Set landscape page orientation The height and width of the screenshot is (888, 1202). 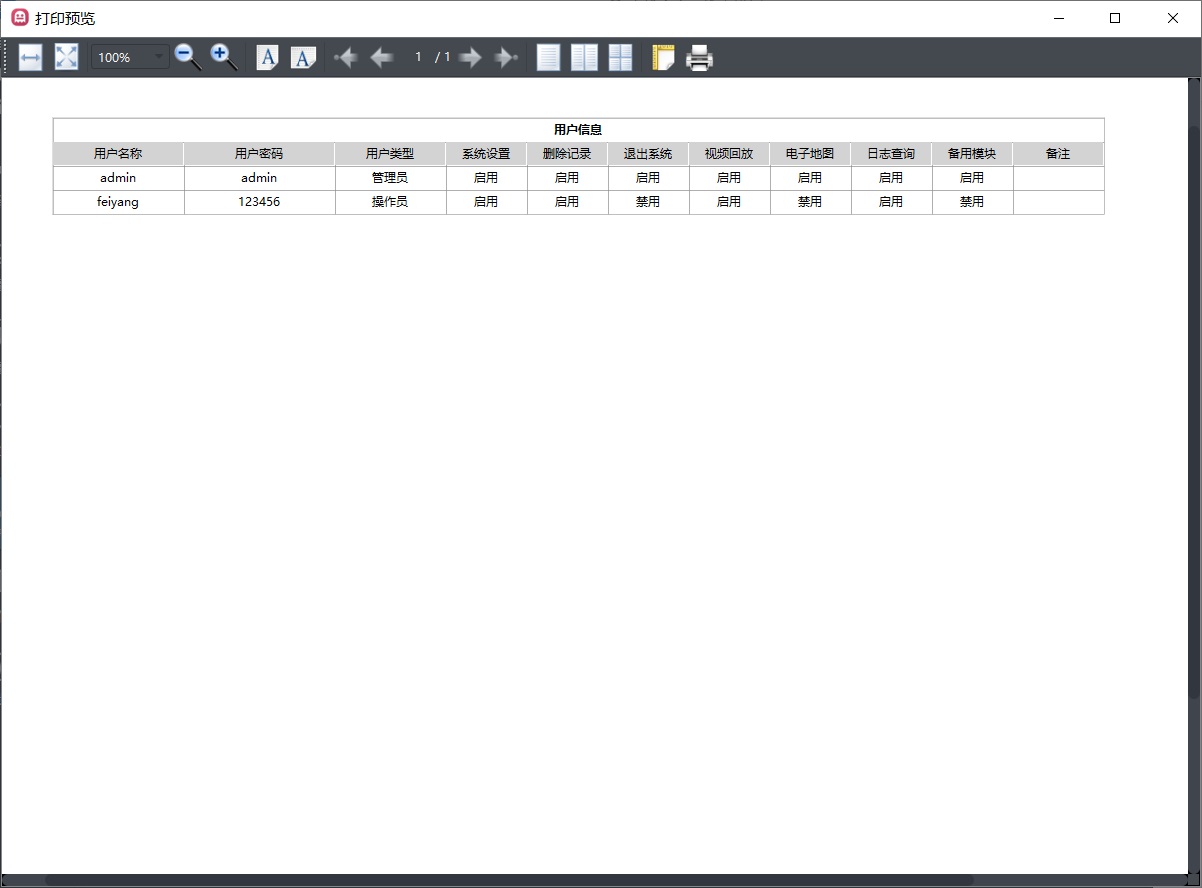point(303,58)
